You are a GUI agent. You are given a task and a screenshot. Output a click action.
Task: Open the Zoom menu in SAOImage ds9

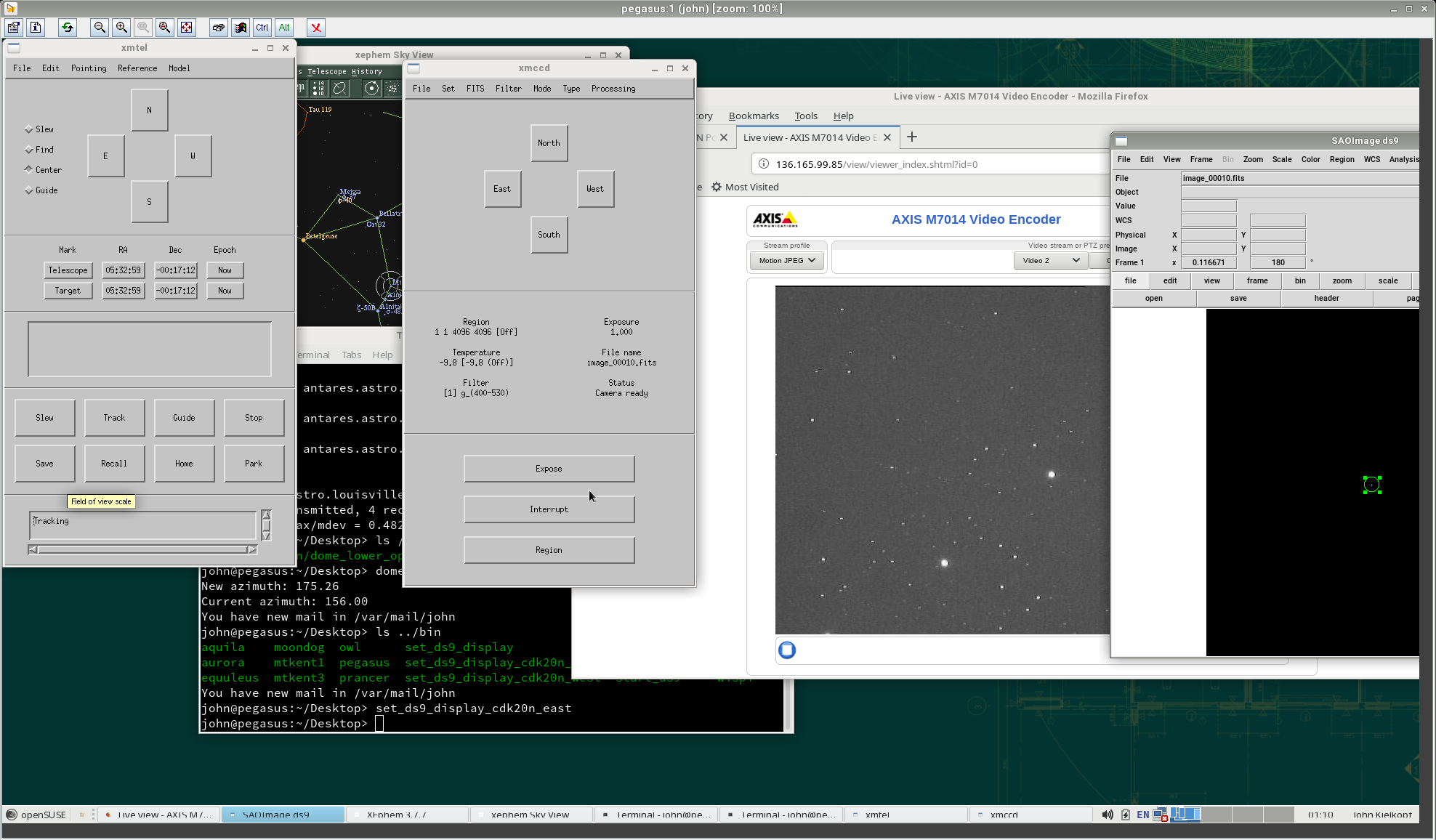coord(1253,159)
